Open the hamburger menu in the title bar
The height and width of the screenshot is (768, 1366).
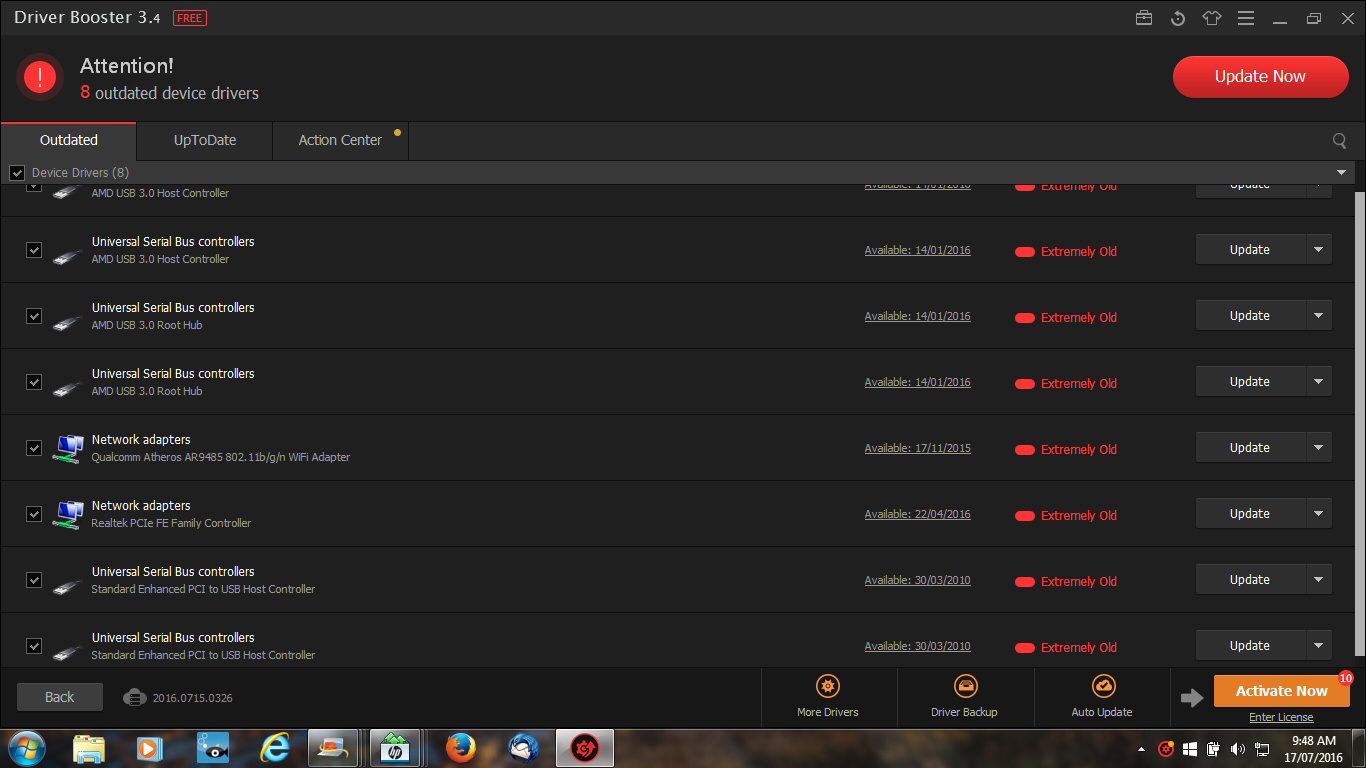1246,18
